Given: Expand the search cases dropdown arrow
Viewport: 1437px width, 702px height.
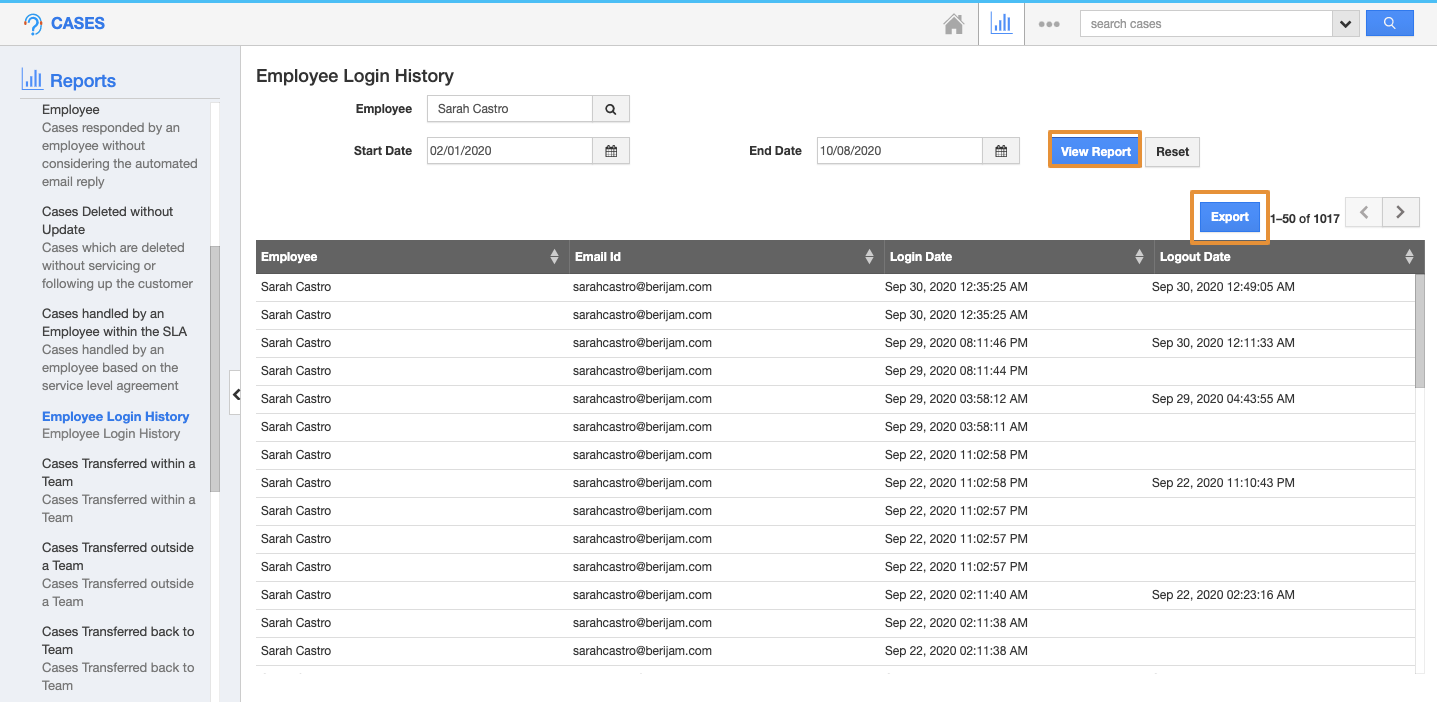Looking at the screenshot, I should click(1345, 24).
